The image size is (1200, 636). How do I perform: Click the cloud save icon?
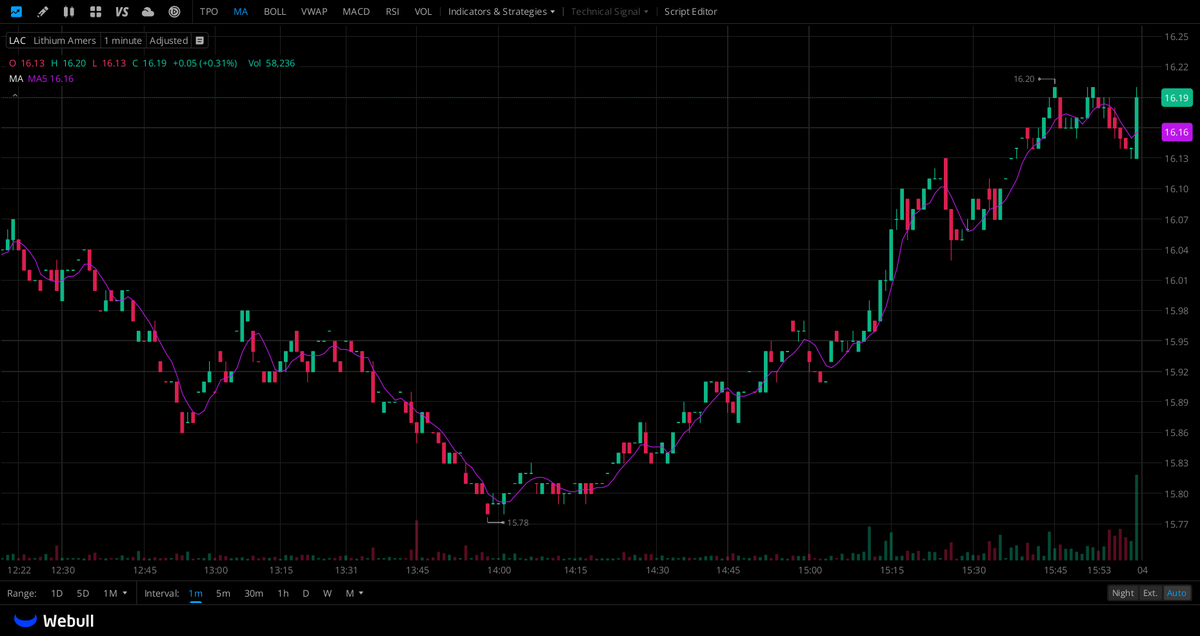click(x=148, y=12)
